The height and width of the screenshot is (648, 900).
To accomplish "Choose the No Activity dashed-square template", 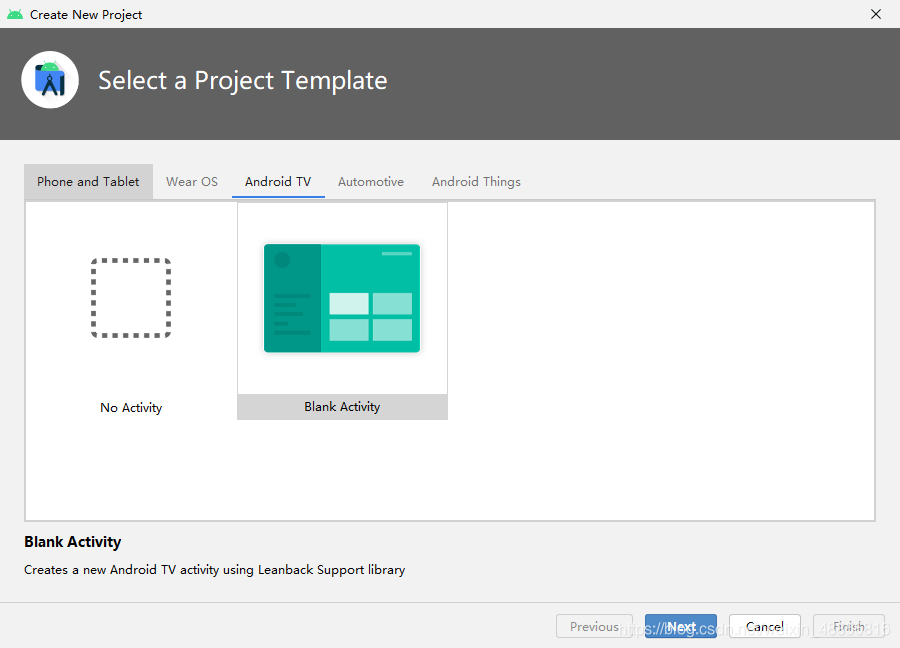I will click(x=131, y=298).
